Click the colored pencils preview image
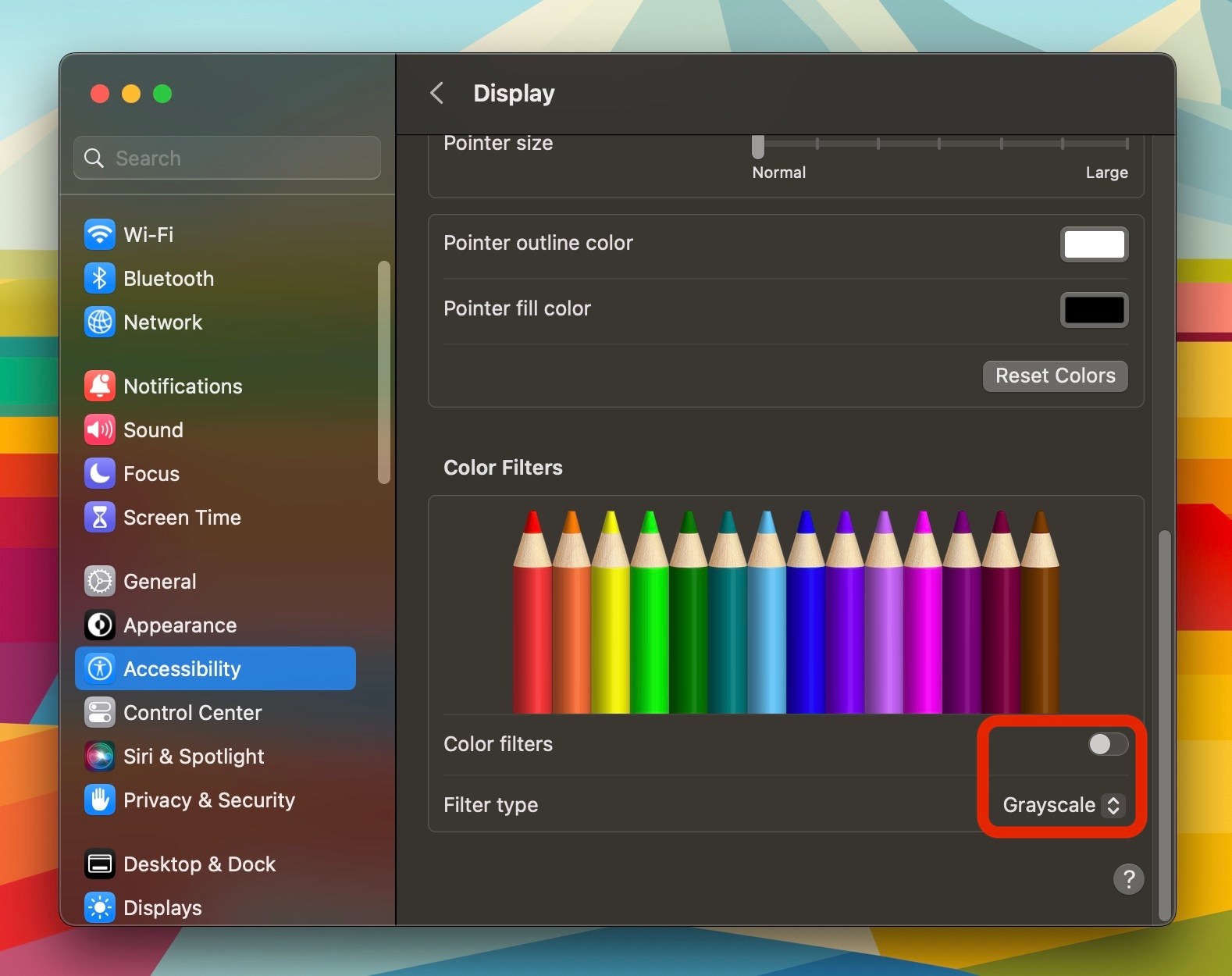This screenshot has width=1232, height=976. pos(785,611)
